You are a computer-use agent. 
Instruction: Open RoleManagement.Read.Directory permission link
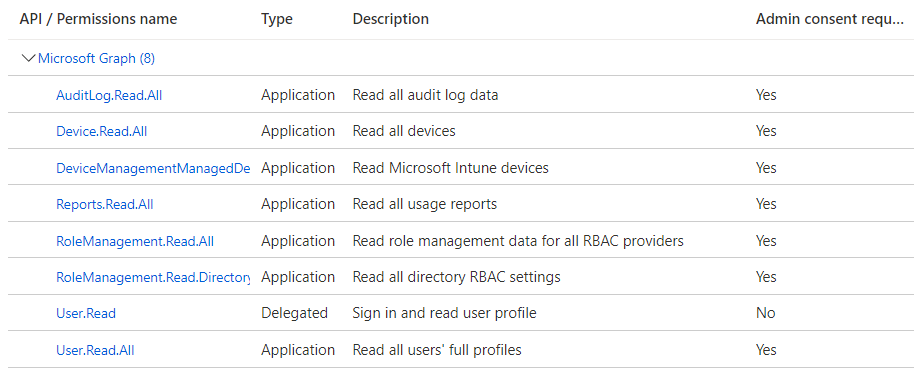click(153, 277)
